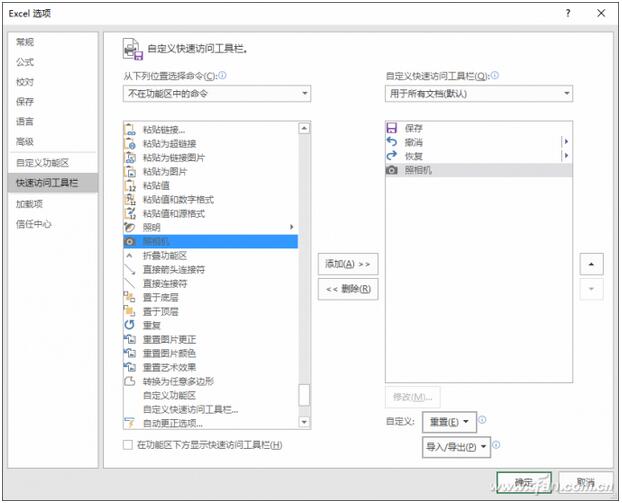Viewport: 622px width, 503px height.
Task: Click the info icon beside 导入/导出
Action: coord(496,445)
